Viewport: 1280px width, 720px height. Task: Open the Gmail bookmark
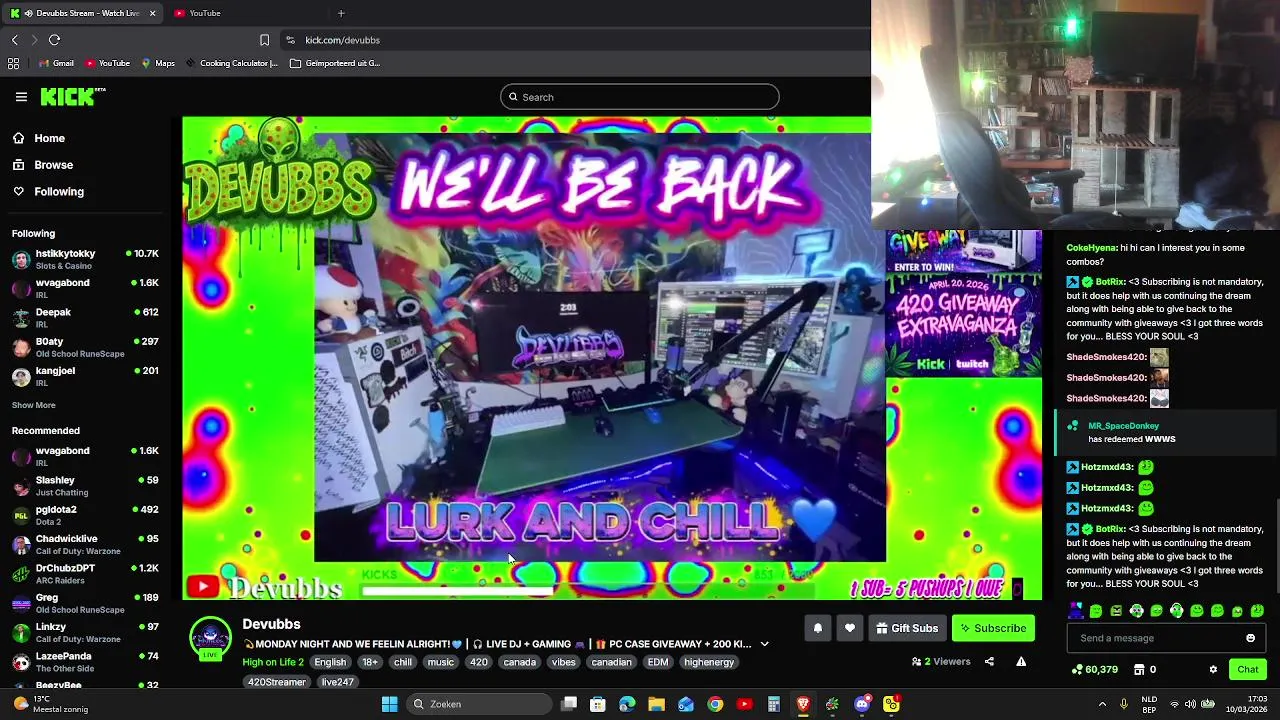tap(56, 63)
